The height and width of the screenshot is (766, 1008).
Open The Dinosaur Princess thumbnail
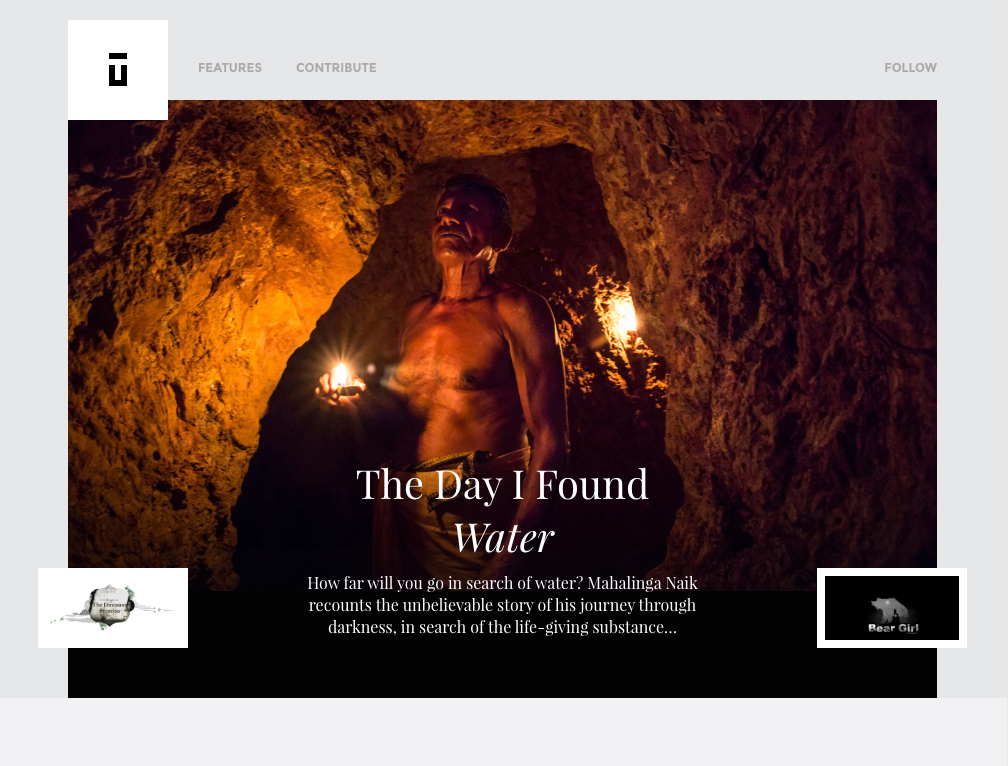click(113, 608)
